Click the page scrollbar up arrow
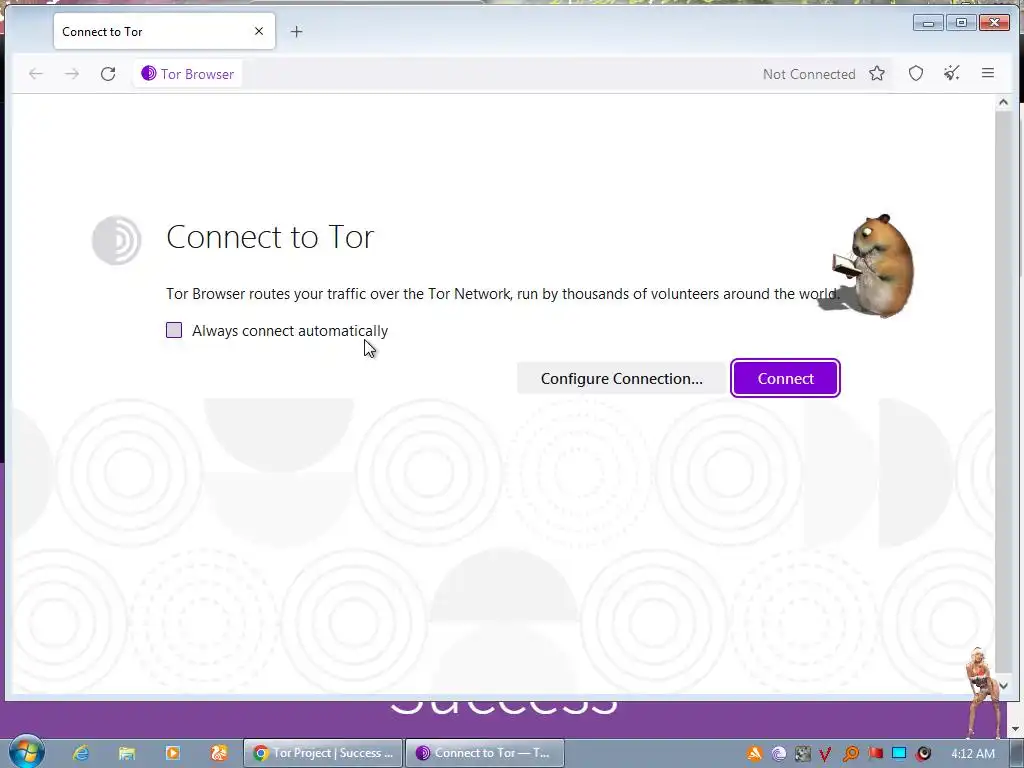 coord(1003,103)
